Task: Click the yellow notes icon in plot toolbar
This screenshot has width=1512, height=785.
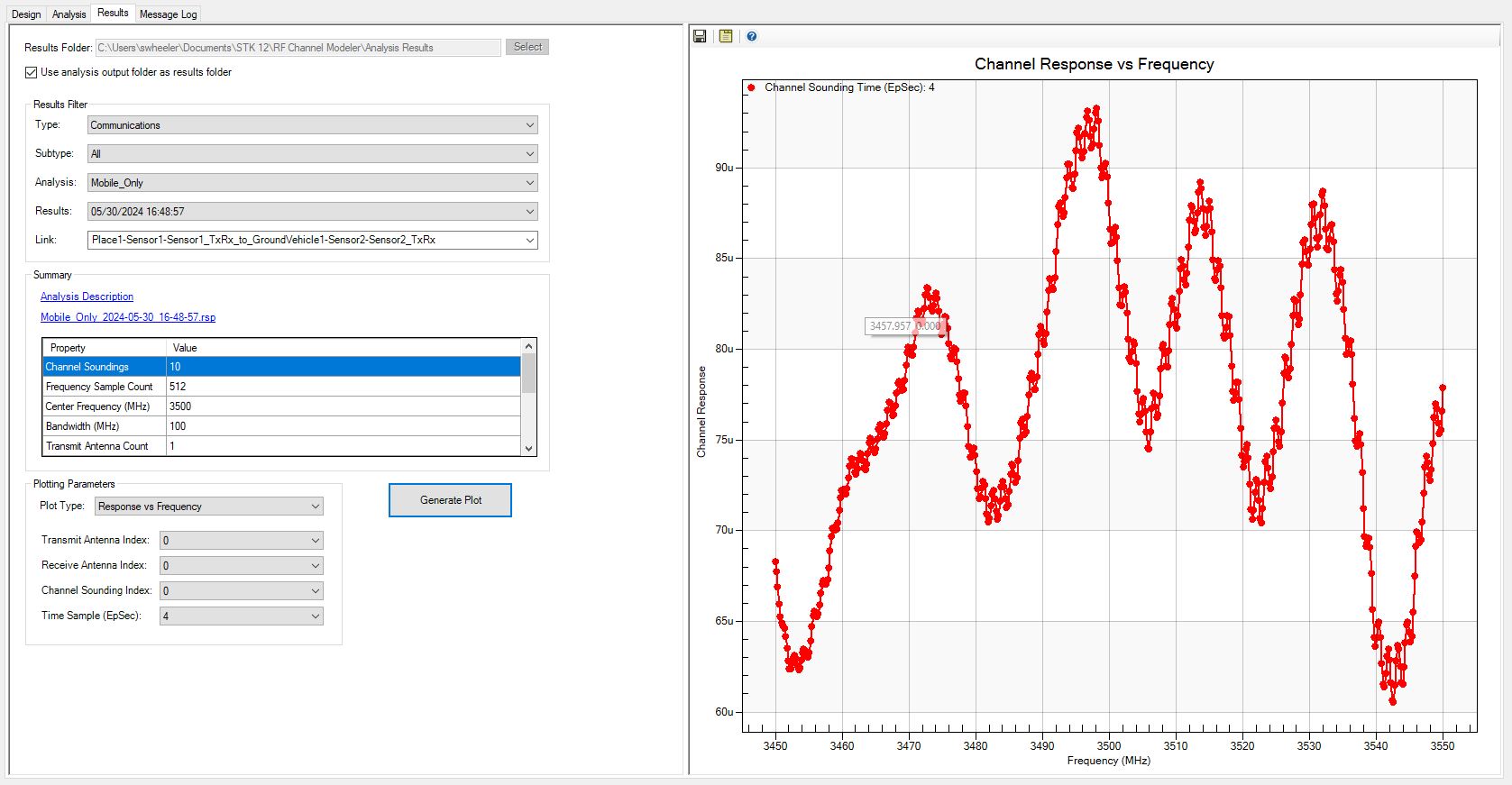Action: click(726, 36)
